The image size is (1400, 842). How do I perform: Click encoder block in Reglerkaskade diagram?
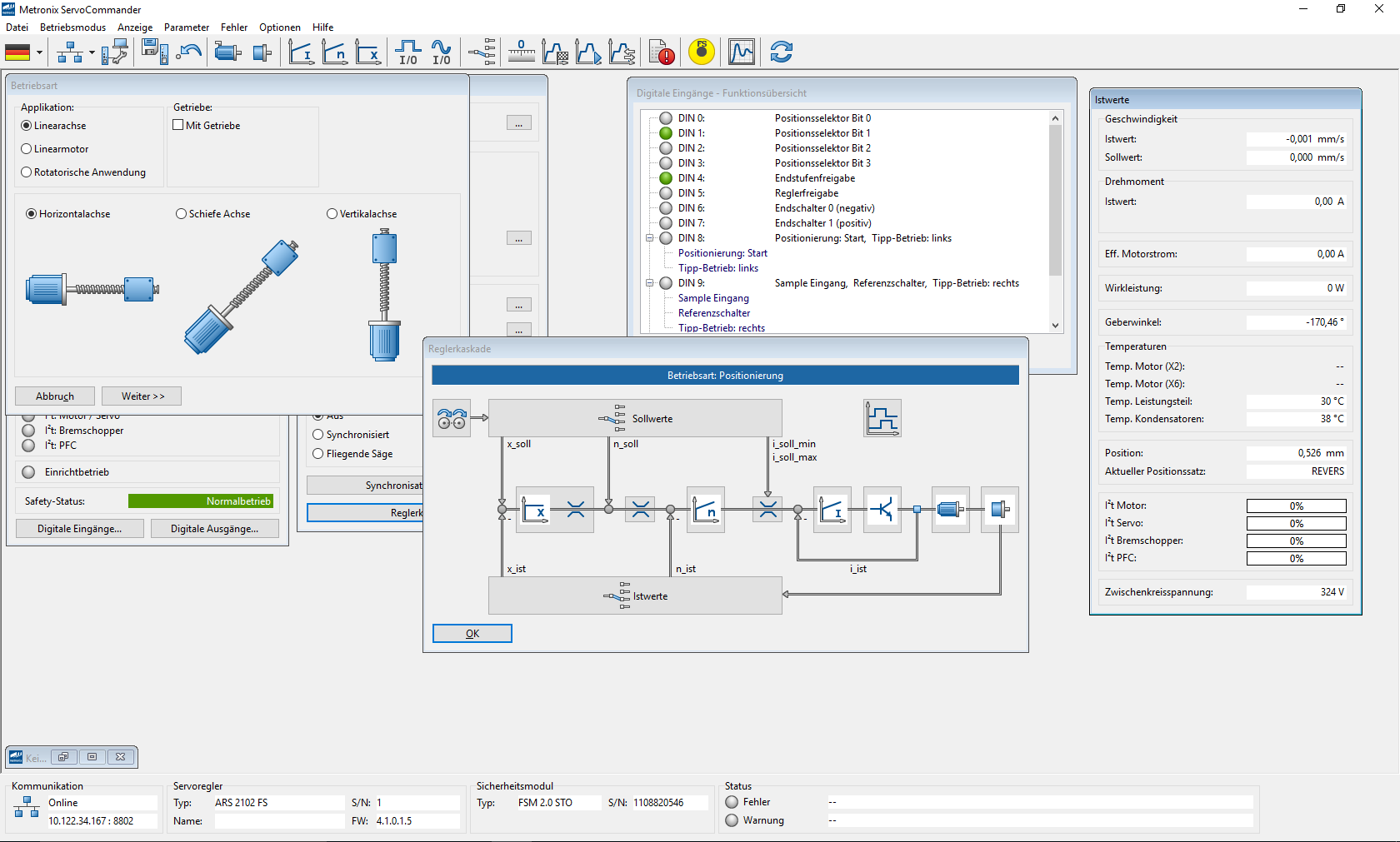coord(1000,509)
